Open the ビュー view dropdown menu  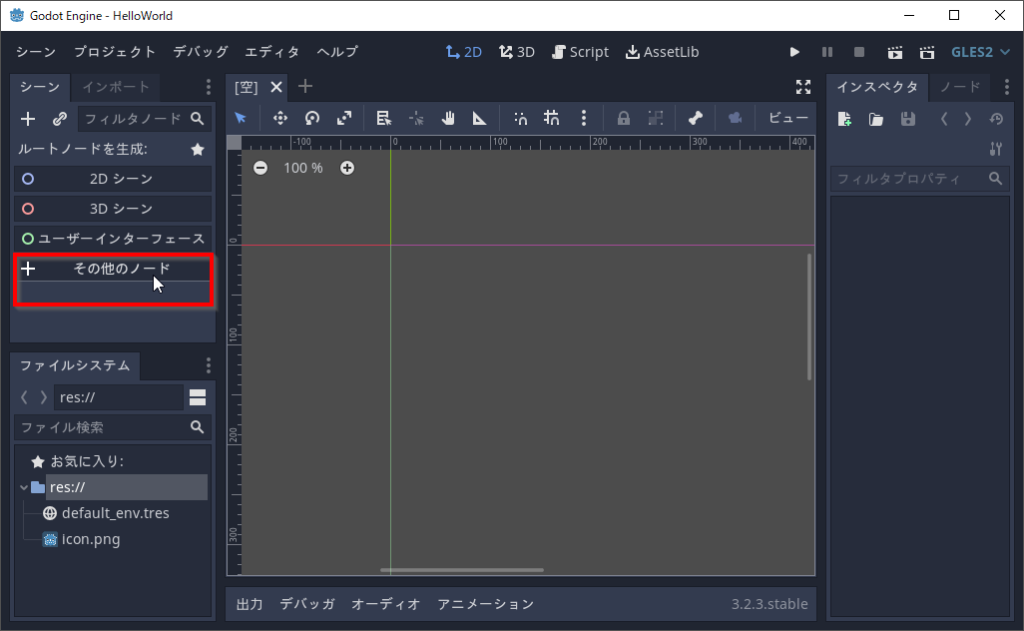point(787,118)
